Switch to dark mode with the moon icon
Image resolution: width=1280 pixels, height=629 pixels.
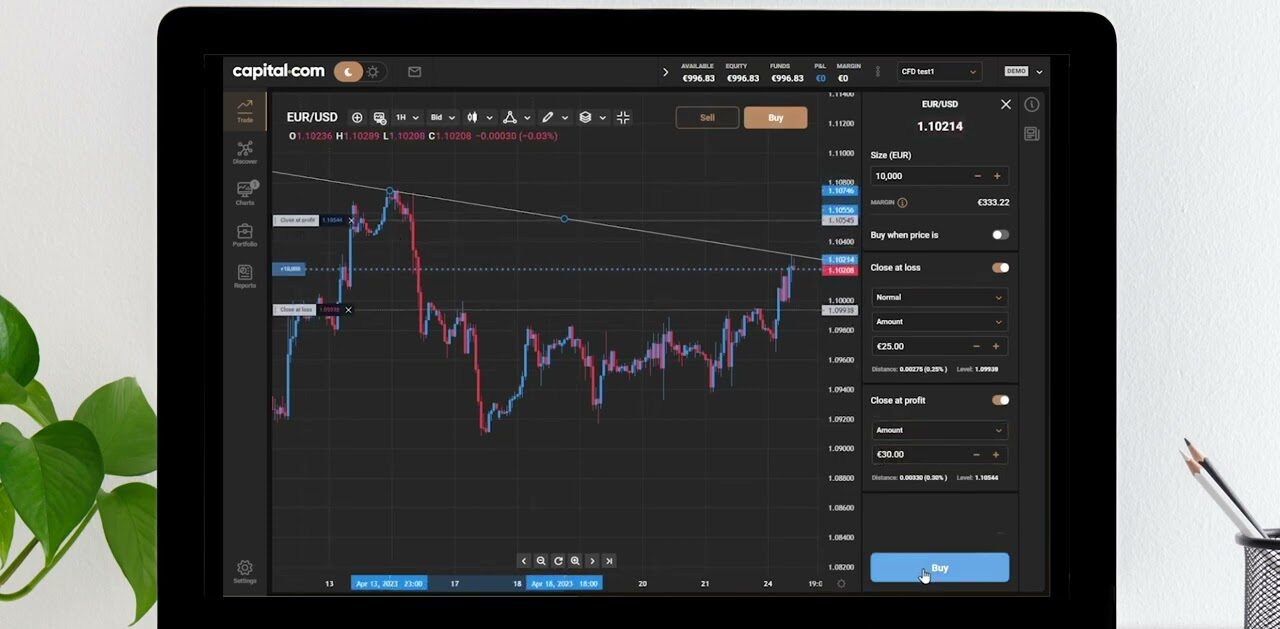348,72
